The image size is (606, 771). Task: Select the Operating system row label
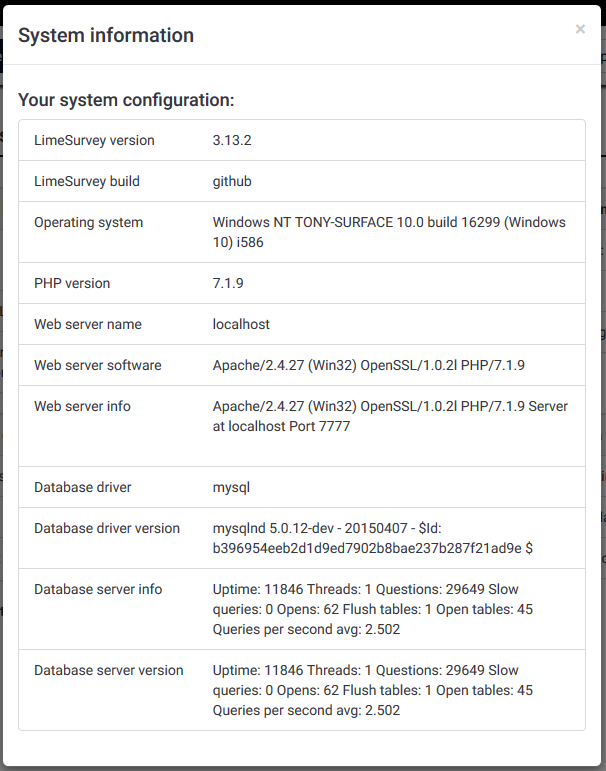pyautogui.click(x=89, y=223)
